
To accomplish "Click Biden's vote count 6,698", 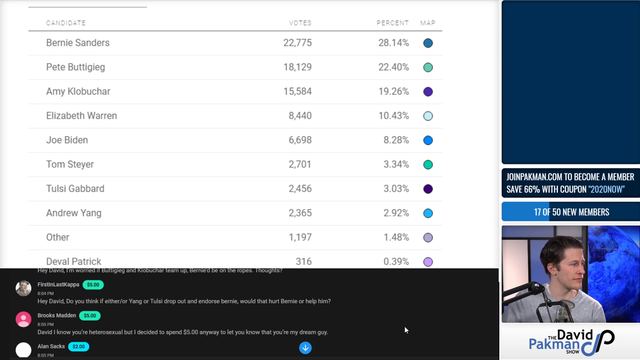I will pos(300,140).
